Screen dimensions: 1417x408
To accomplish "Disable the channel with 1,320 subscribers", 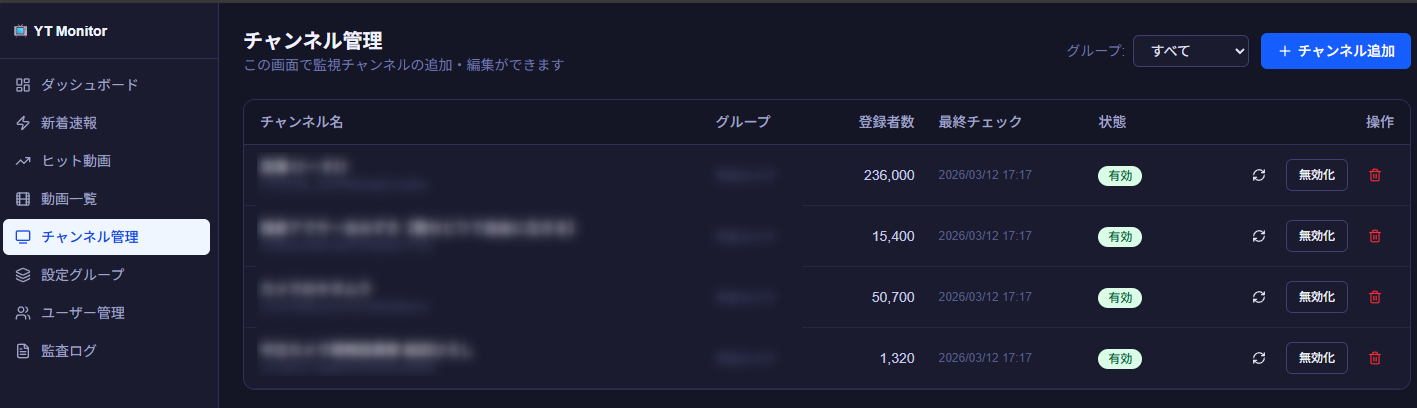I will coord(1316,358).
